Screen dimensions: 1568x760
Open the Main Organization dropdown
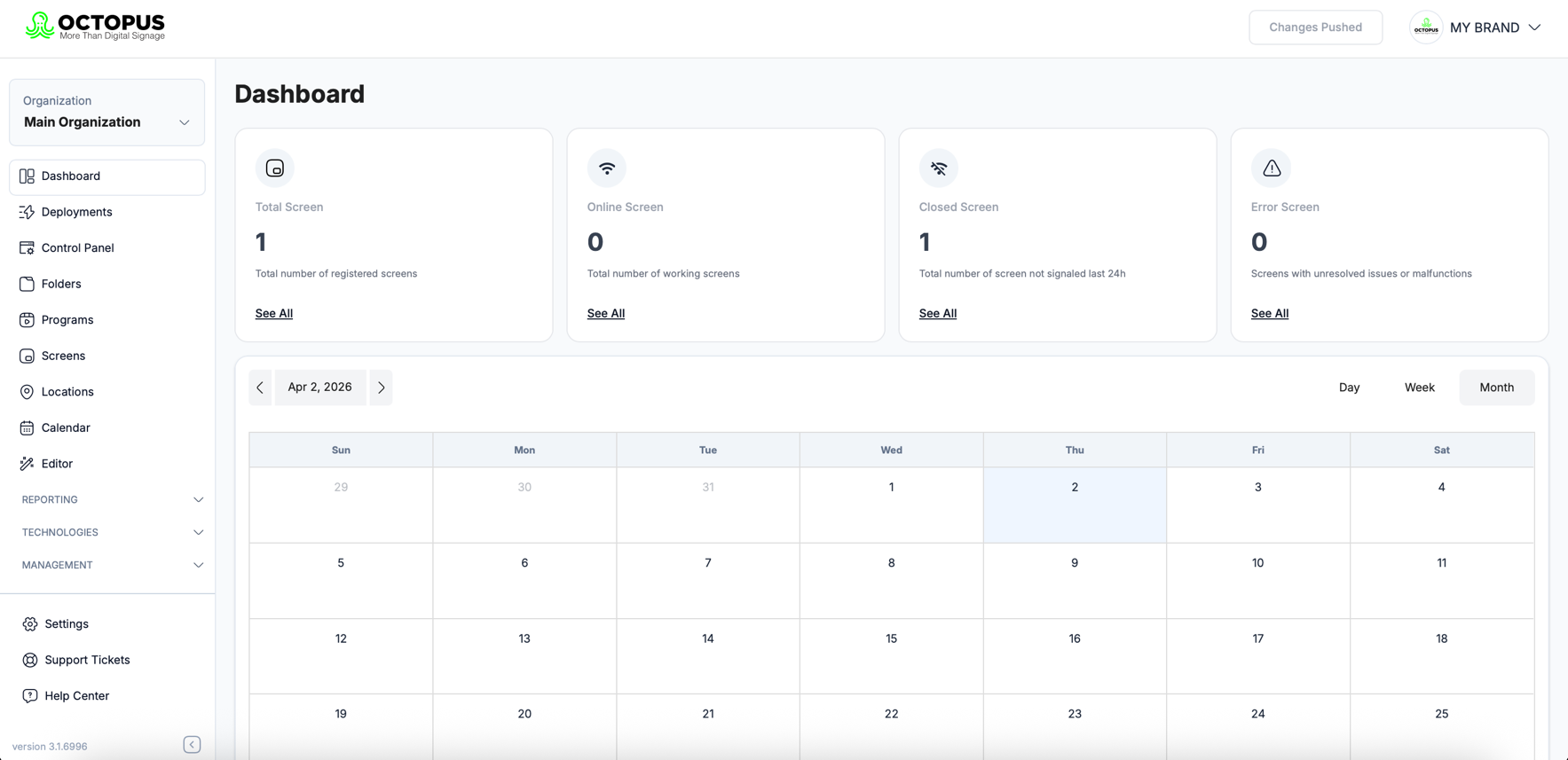coord(106,113)
